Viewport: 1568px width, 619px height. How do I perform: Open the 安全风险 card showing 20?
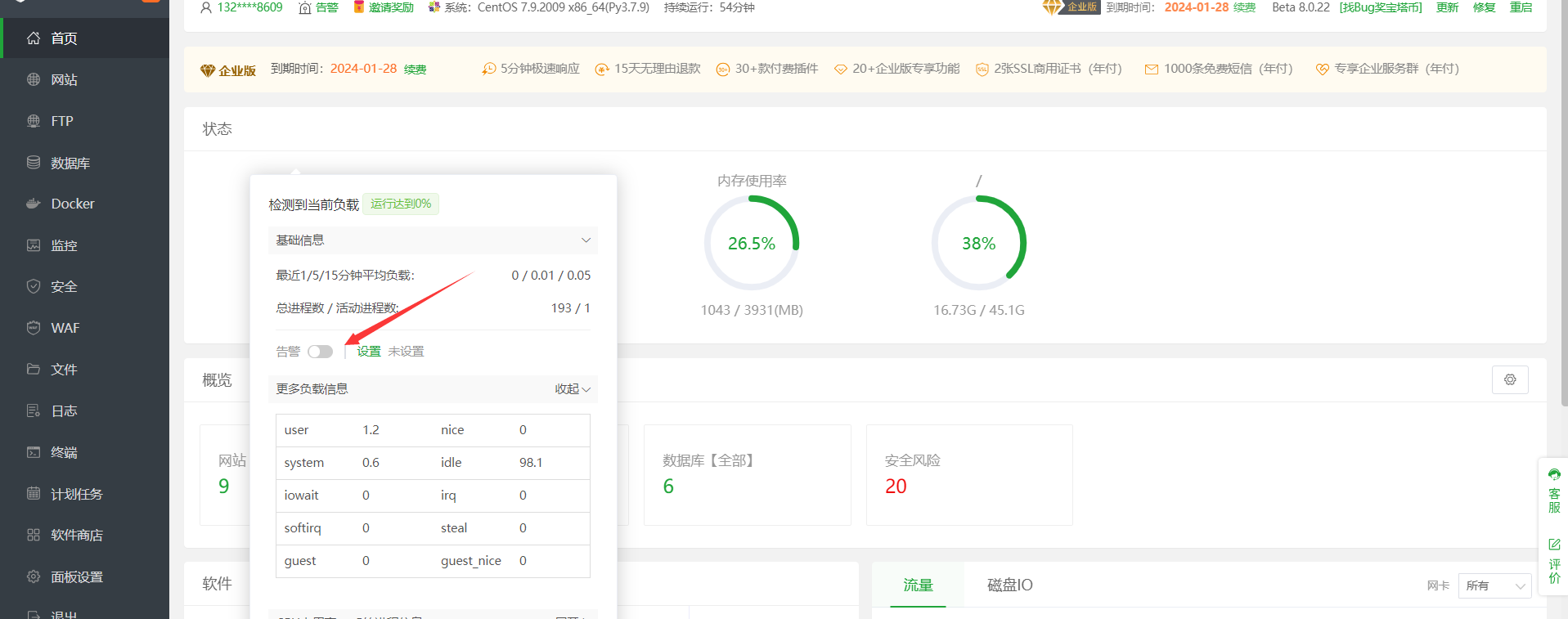click(969, 474)
